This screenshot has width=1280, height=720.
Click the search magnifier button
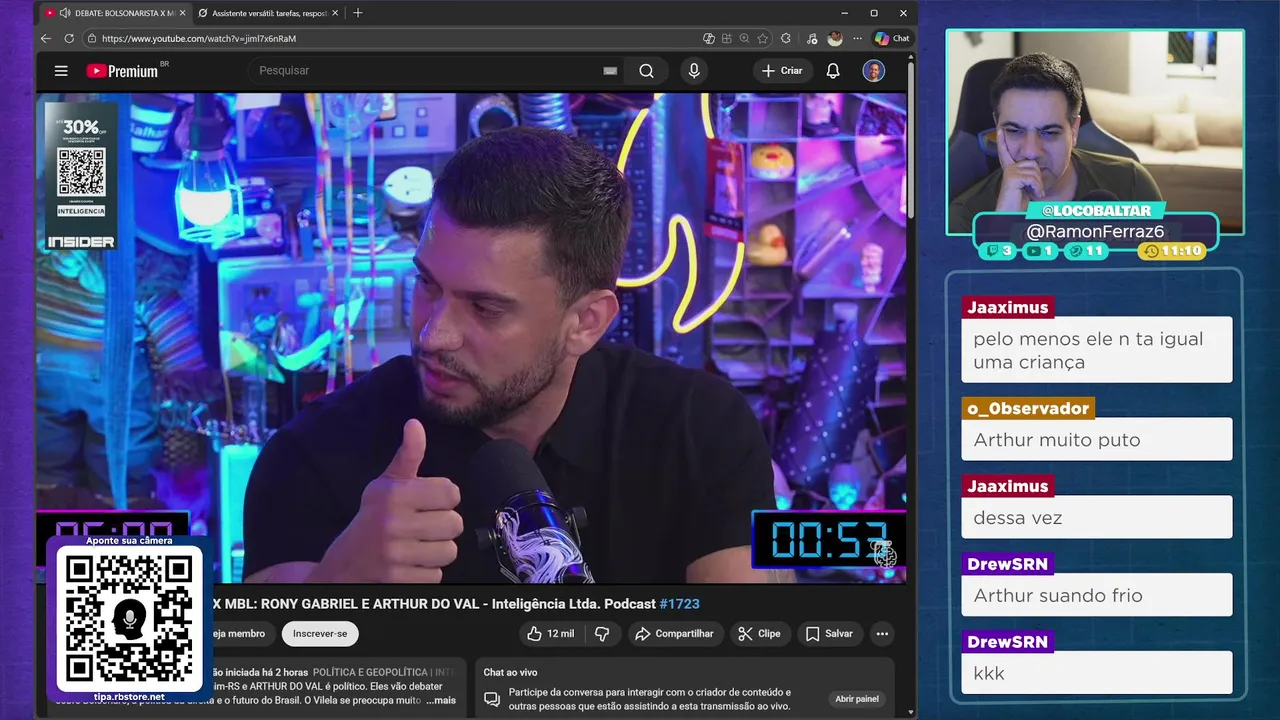tap(646, 71)
